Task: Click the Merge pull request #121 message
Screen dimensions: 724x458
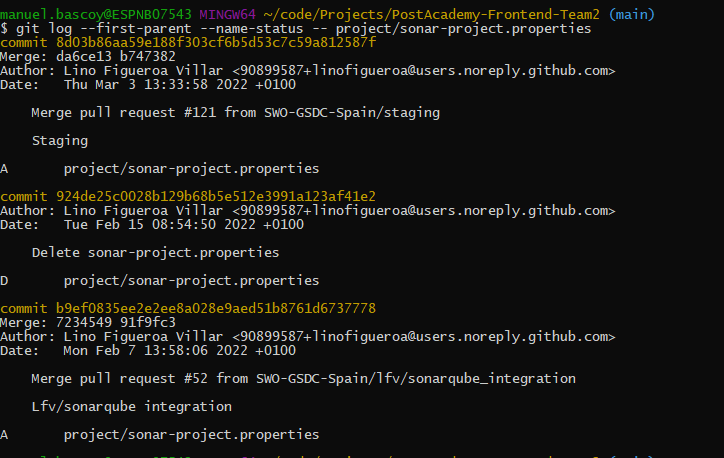Action: click(x=235, y=113)
